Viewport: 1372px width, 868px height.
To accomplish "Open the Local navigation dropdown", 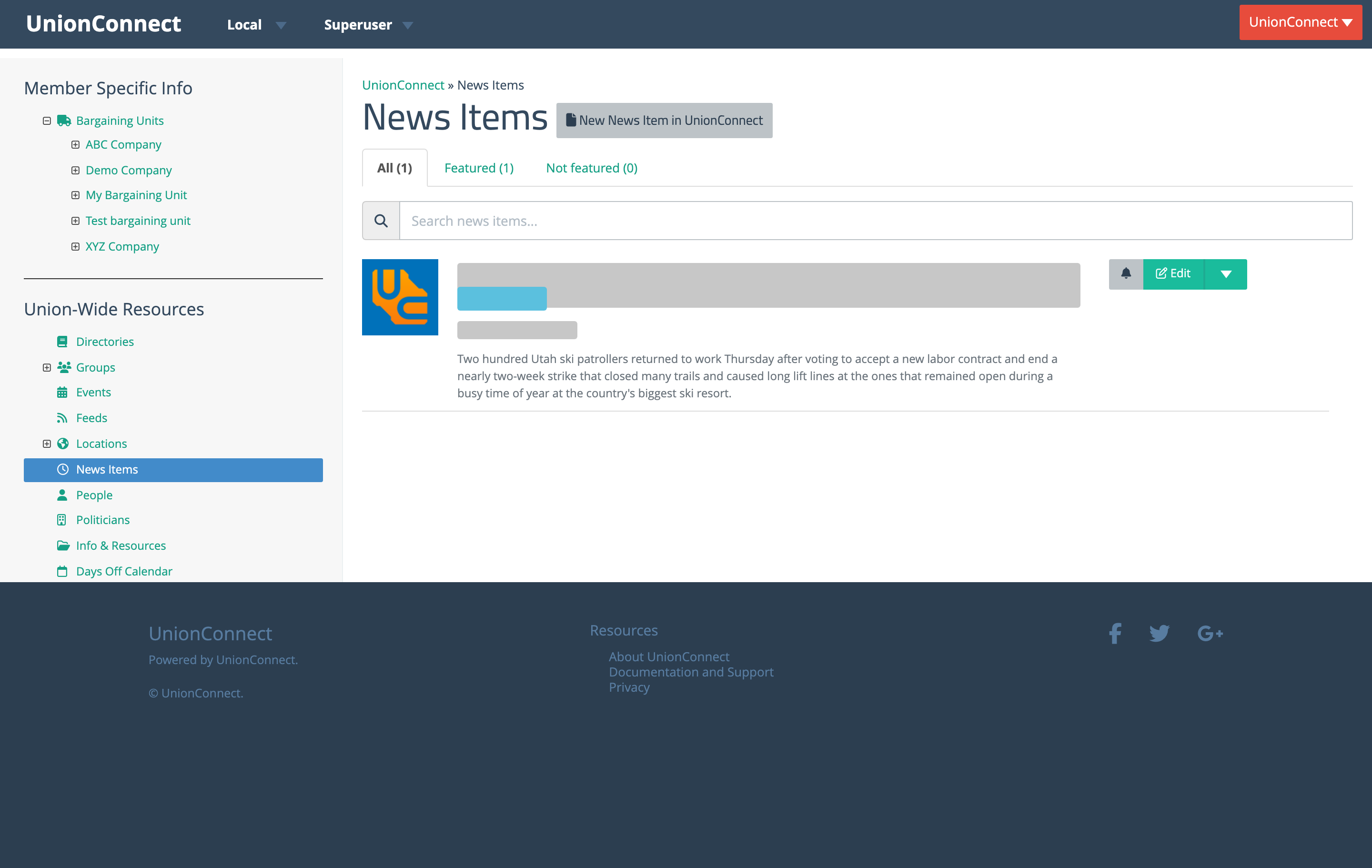I will click(256, 24).
